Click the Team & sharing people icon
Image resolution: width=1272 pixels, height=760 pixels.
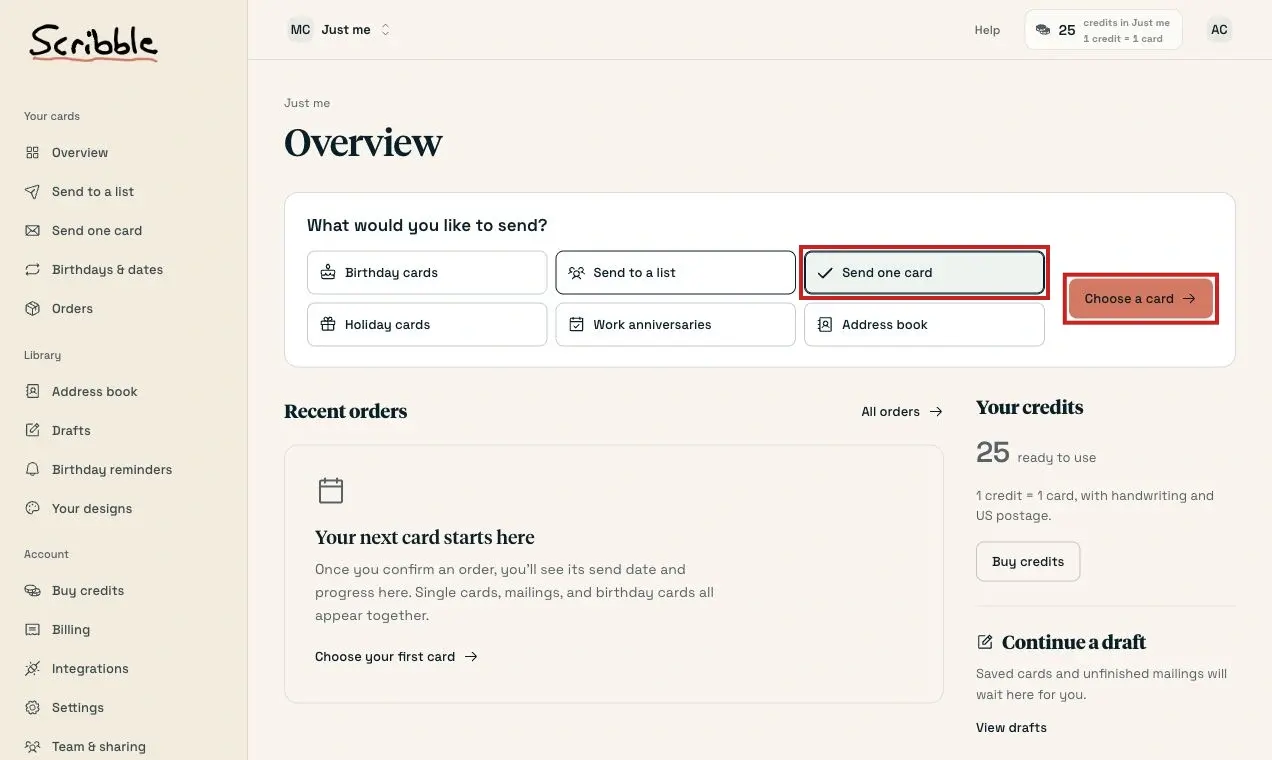point(33,747)
